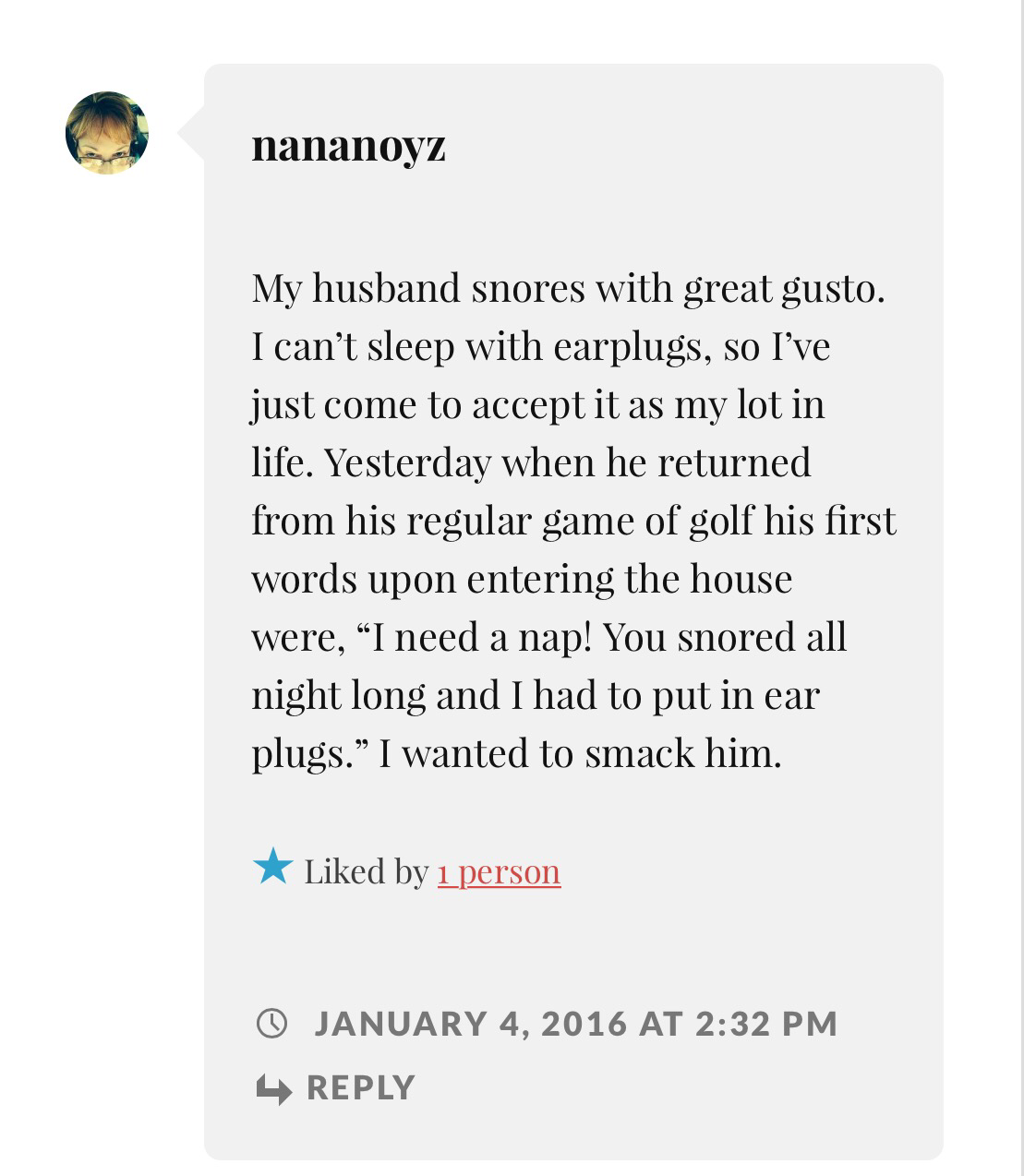The width and height of the screenshot is (1024, 1176).
Task: Click the line "words upon entering the house"
Action: pos(522,579)
